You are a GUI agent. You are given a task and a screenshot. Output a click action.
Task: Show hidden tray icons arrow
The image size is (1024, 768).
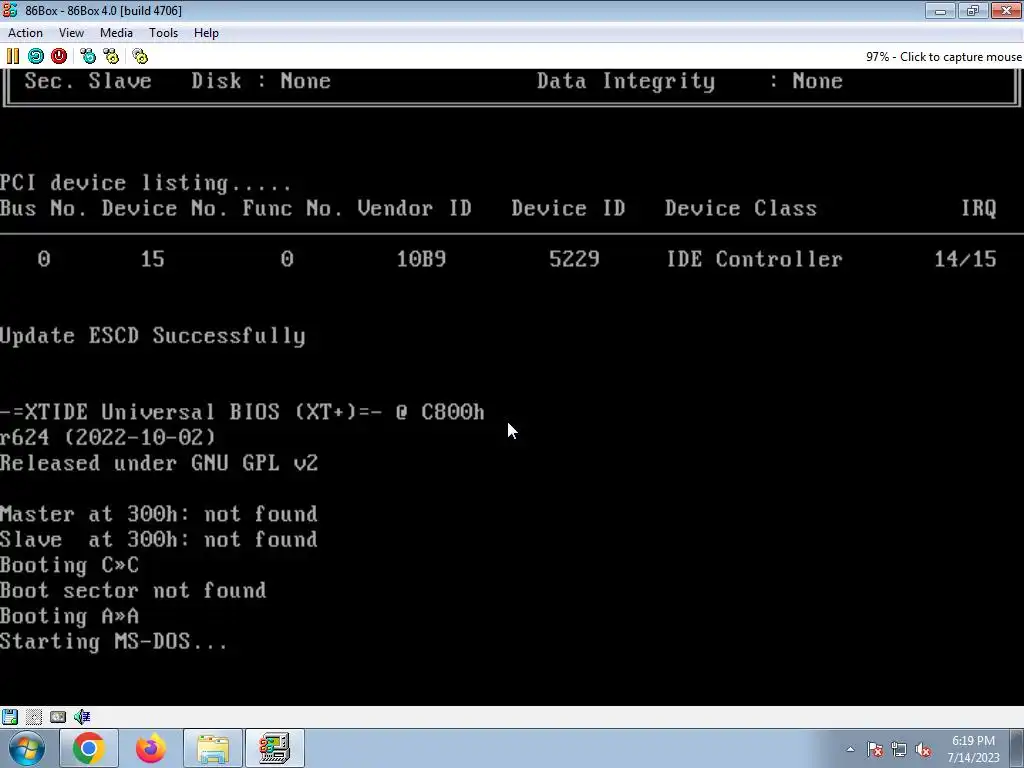coord(850,749)
